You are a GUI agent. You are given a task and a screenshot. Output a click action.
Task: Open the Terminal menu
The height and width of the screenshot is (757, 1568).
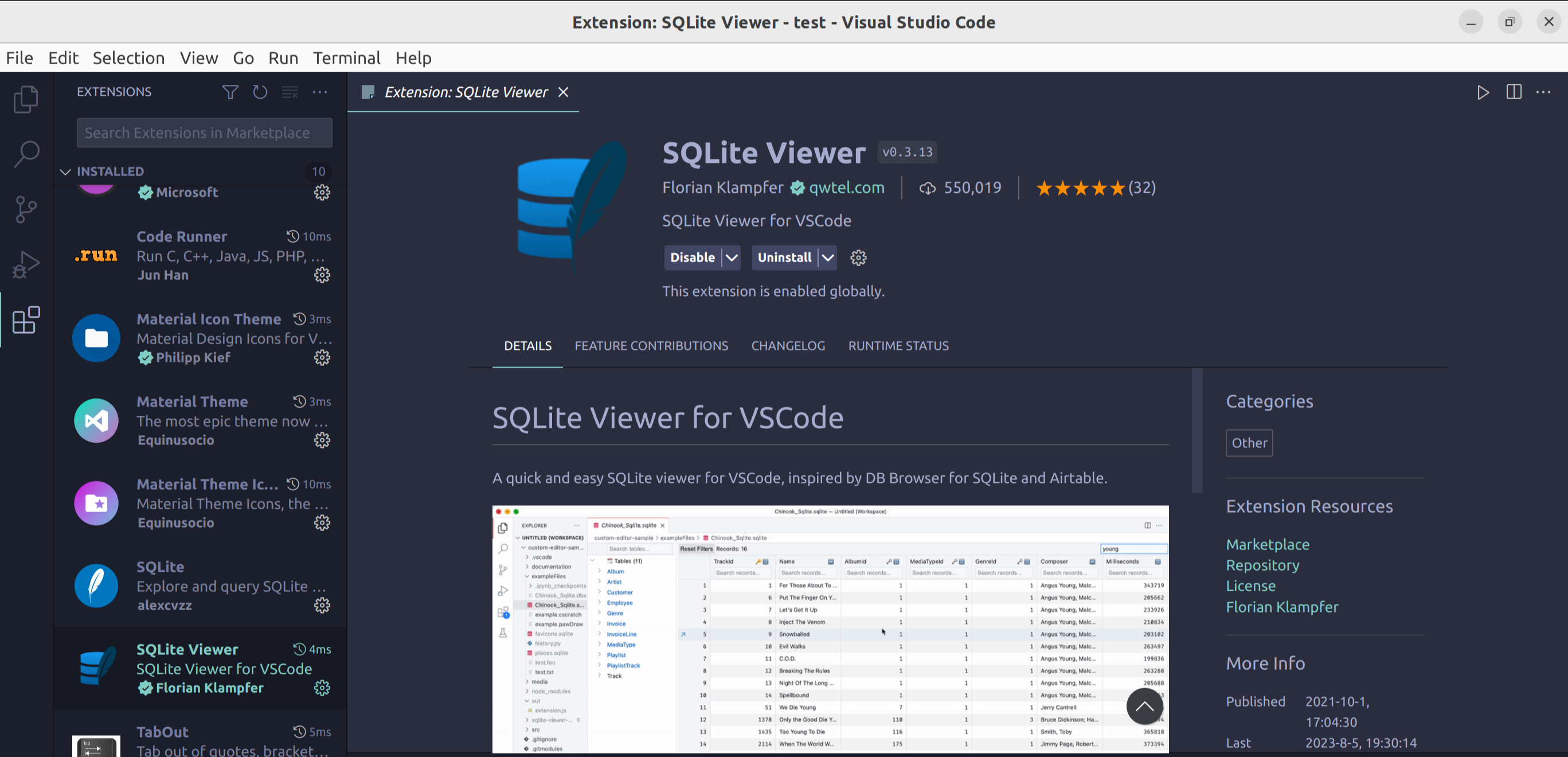346,58
